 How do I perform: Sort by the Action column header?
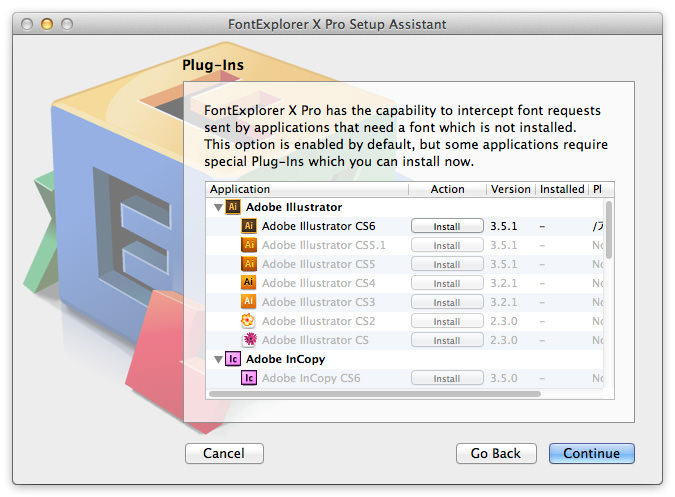[447, 189]
